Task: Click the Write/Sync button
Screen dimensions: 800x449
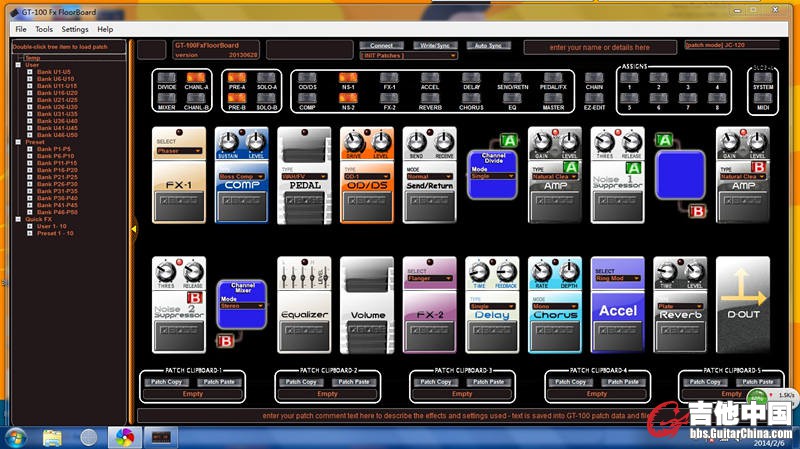Action: point(435,45)
